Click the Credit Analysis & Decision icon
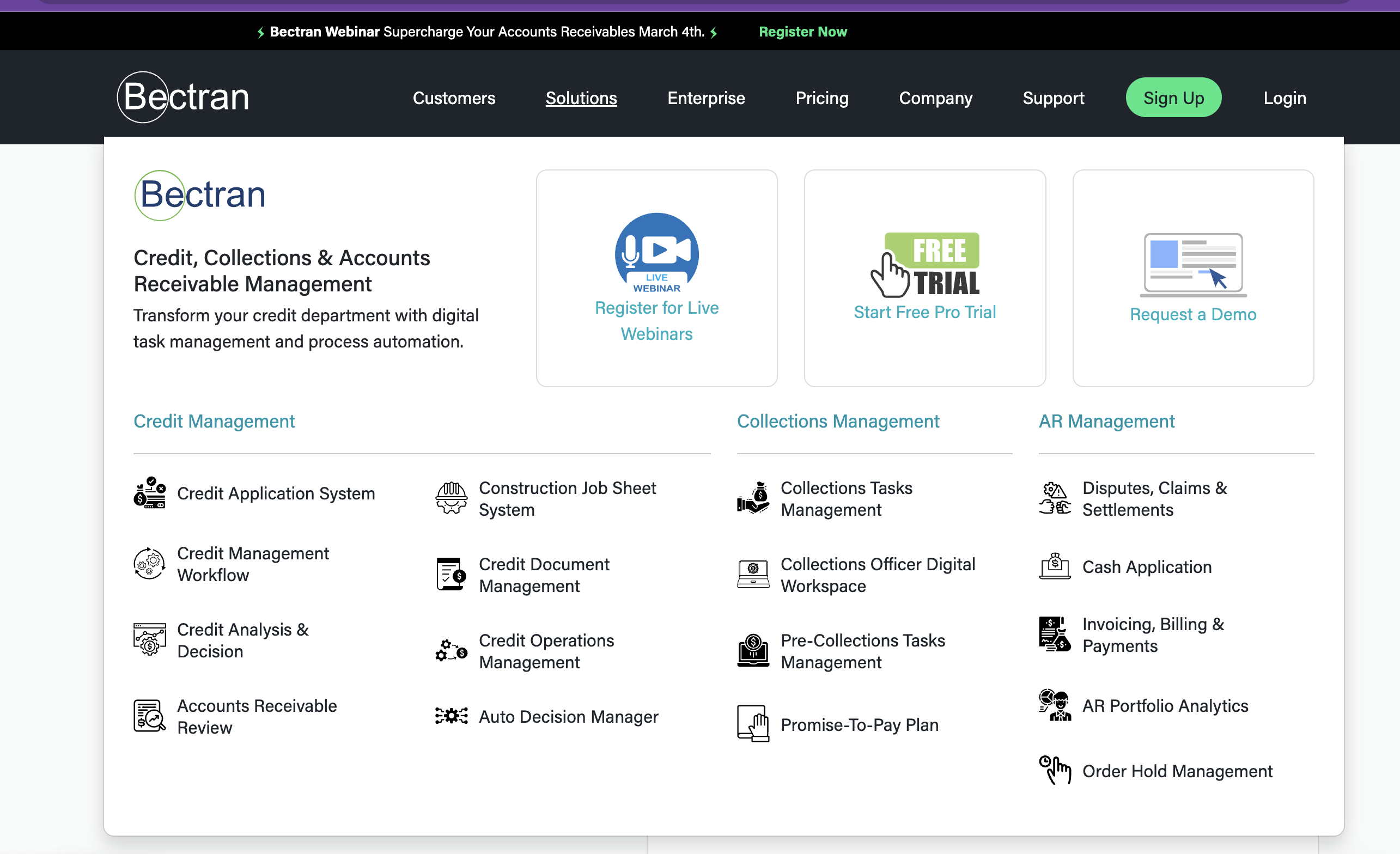This screenshot has width=1400, height=854. (149, 640)
